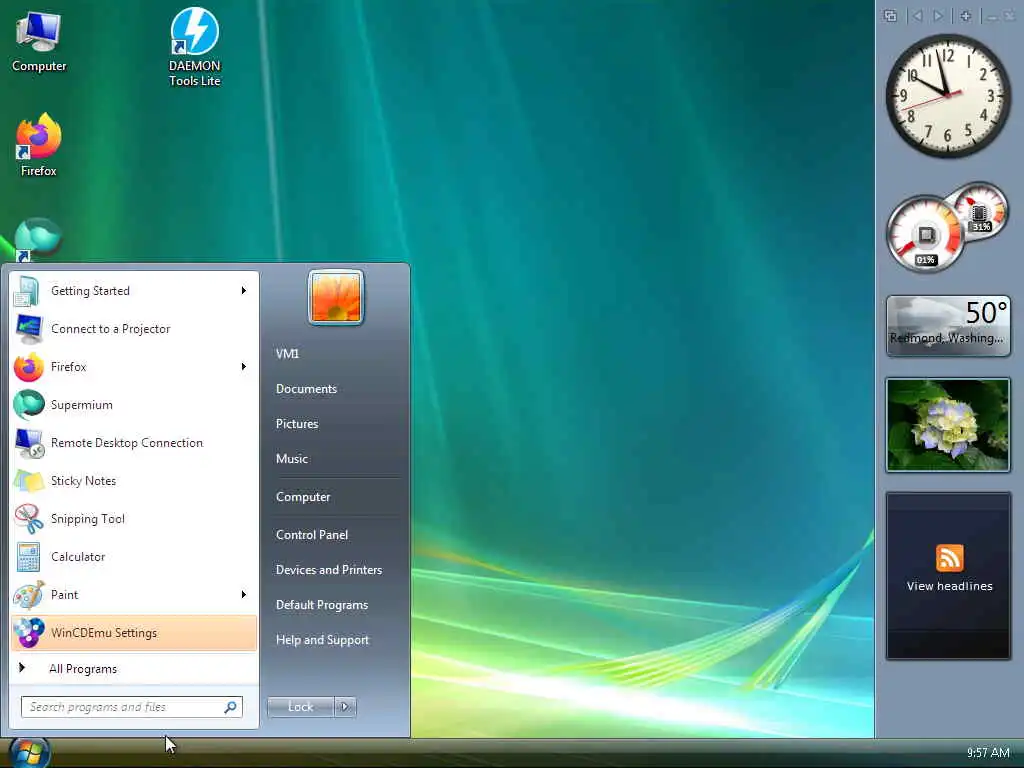Click the RSS feed icon in headlines gadget
1024x768 pixels.
(x=950, y=558)
